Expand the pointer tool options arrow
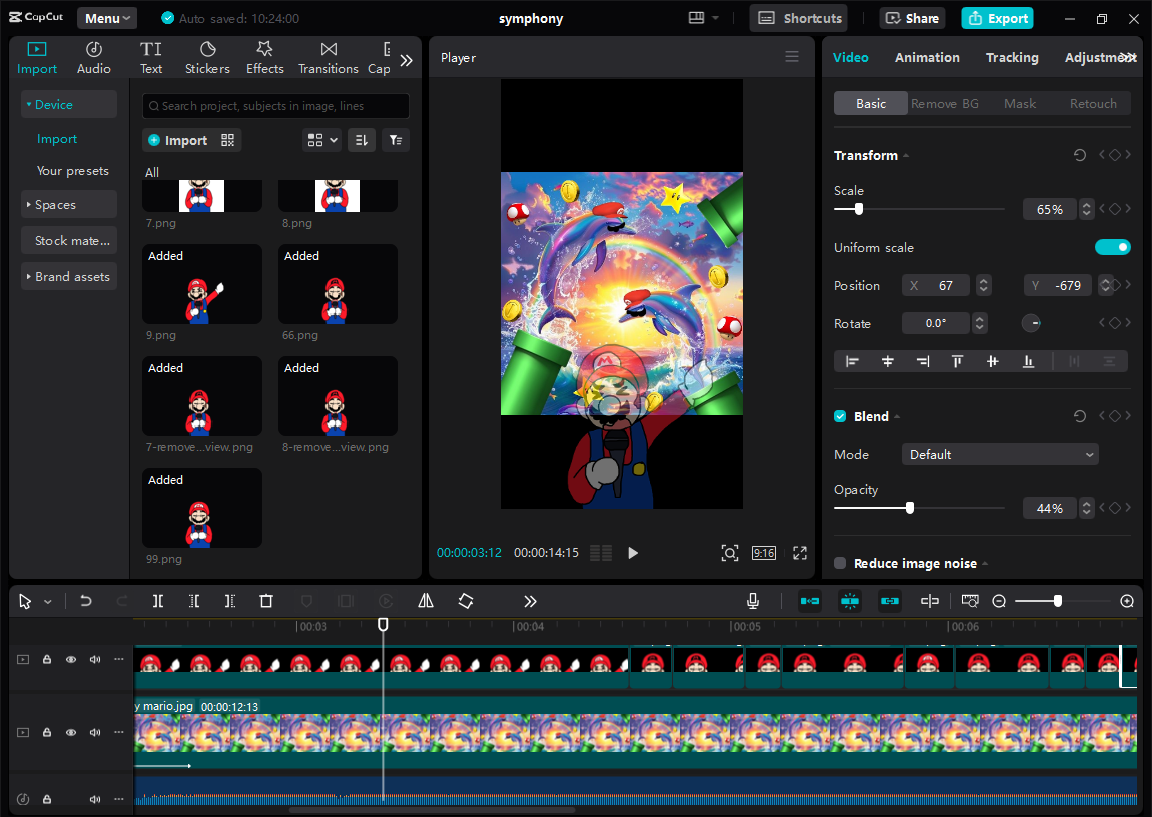 tap(48, 602)
